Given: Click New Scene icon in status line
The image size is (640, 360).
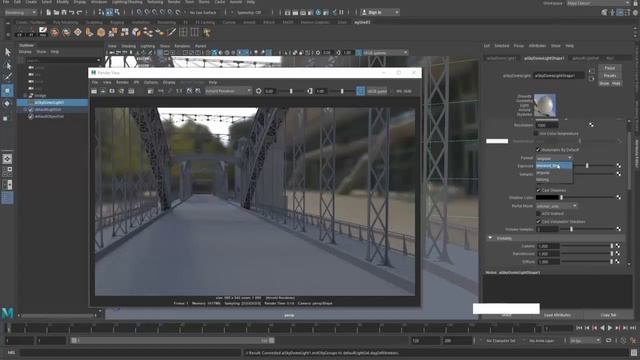Looking at the screenshot, I should tap(48, 12).
